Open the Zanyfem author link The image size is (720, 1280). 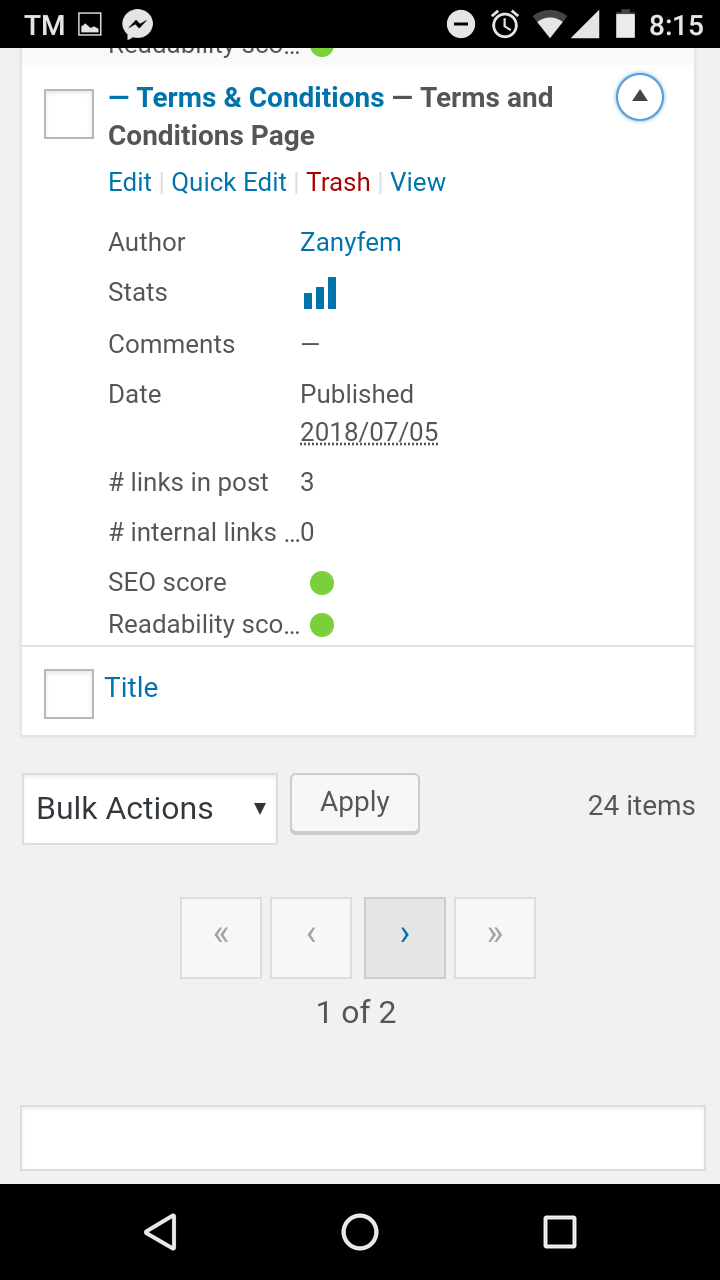coord(350,242)
